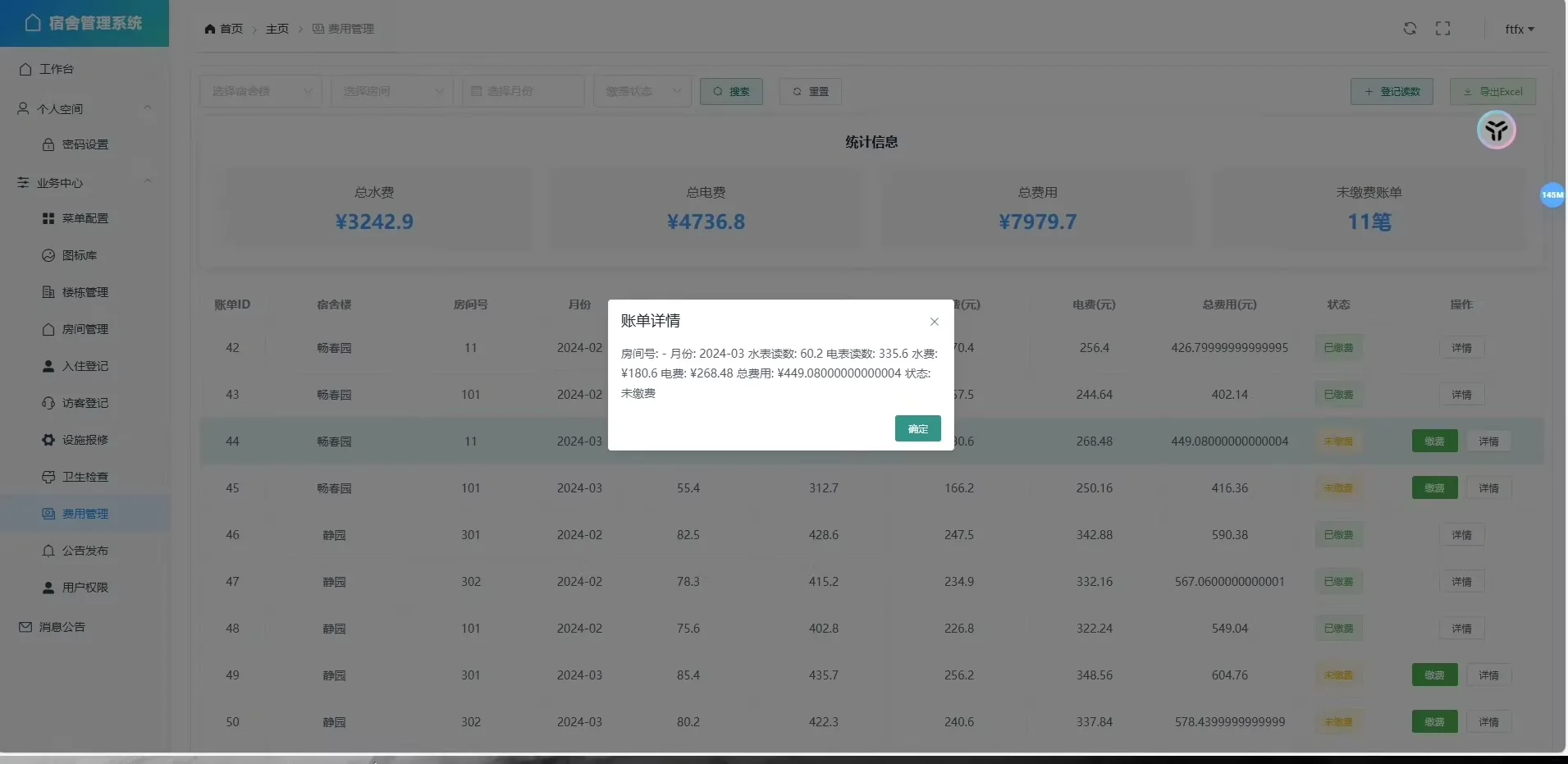Image resolution: width=1568 pixels, height=764 pixels.
Task: Open the ftfx user dropdown
Action: pos(1519,29)
